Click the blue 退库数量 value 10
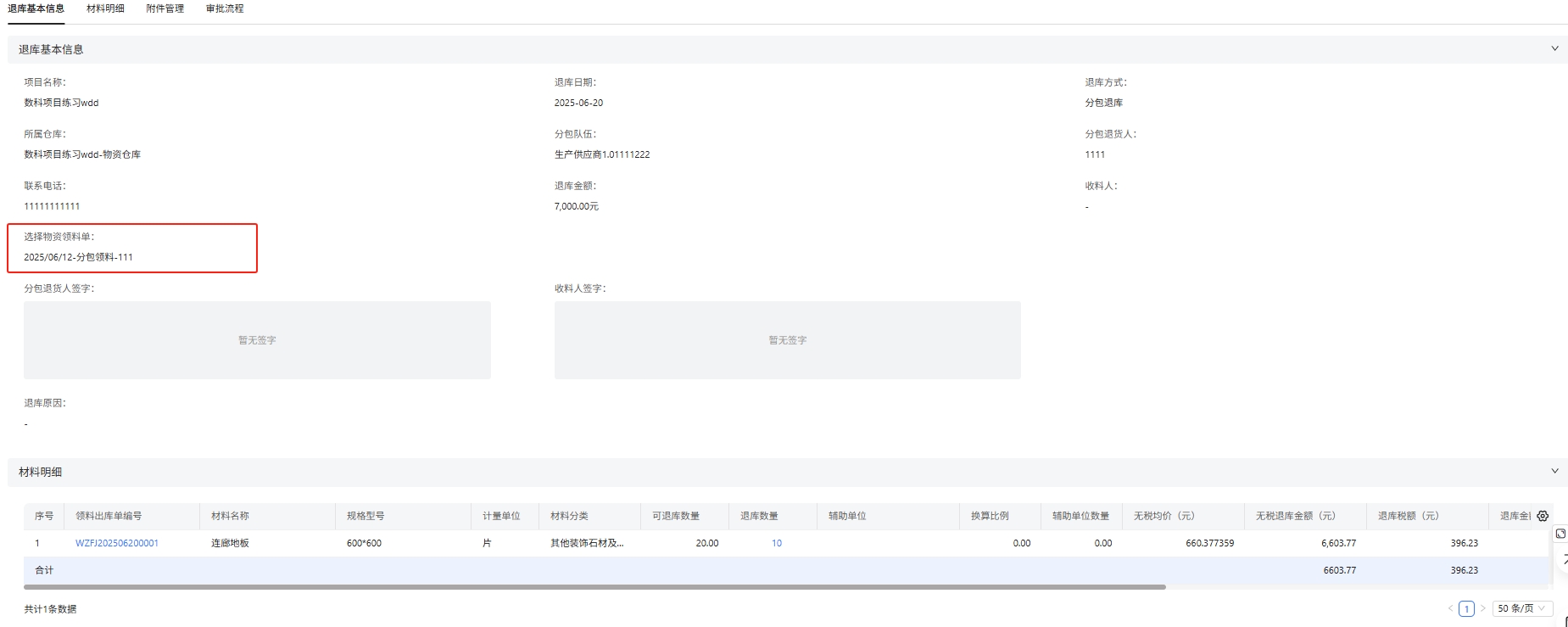Image resolution: width=1568 pixels, height=627 pixels. pos(776,543)
